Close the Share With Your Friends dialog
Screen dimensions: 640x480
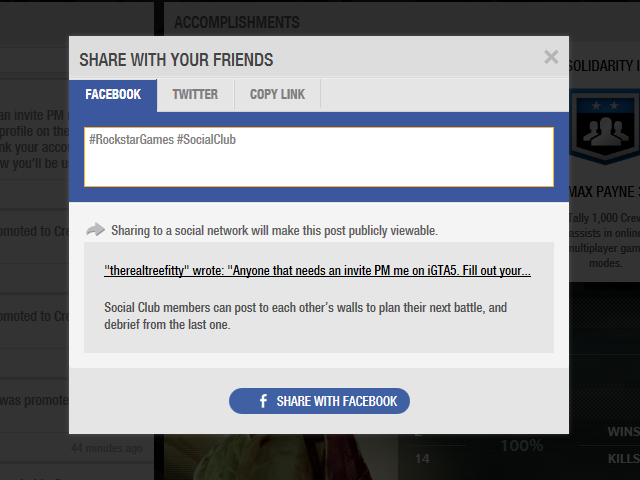point(551,57)
